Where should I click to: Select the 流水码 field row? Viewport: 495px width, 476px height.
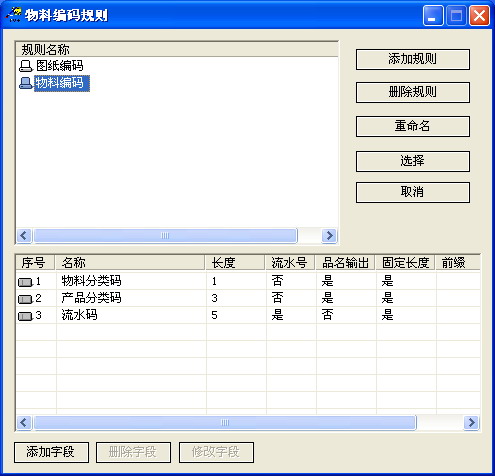pyautogui.click(x=248, y=315)
